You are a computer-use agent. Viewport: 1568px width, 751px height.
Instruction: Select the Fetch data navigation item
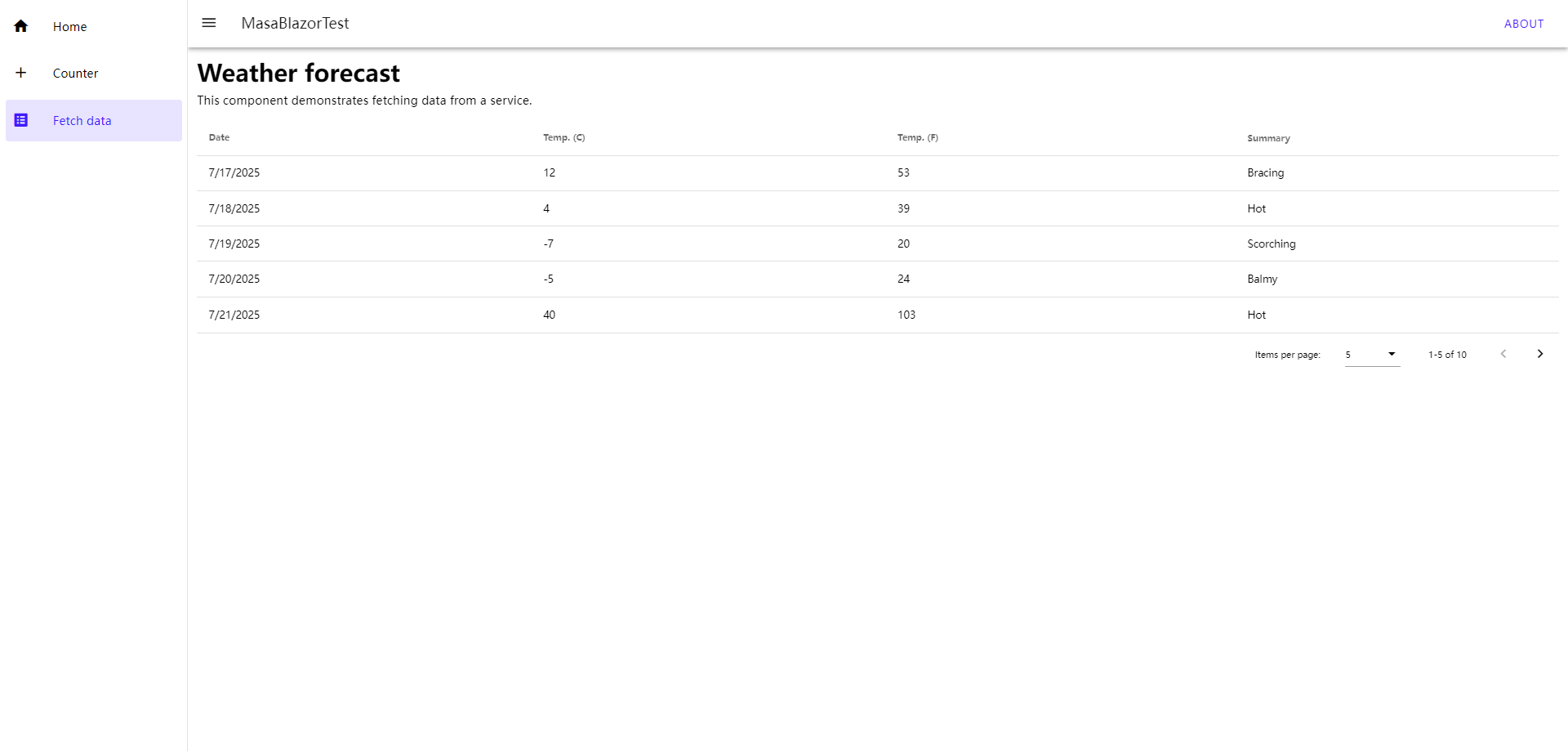[82, 121]
